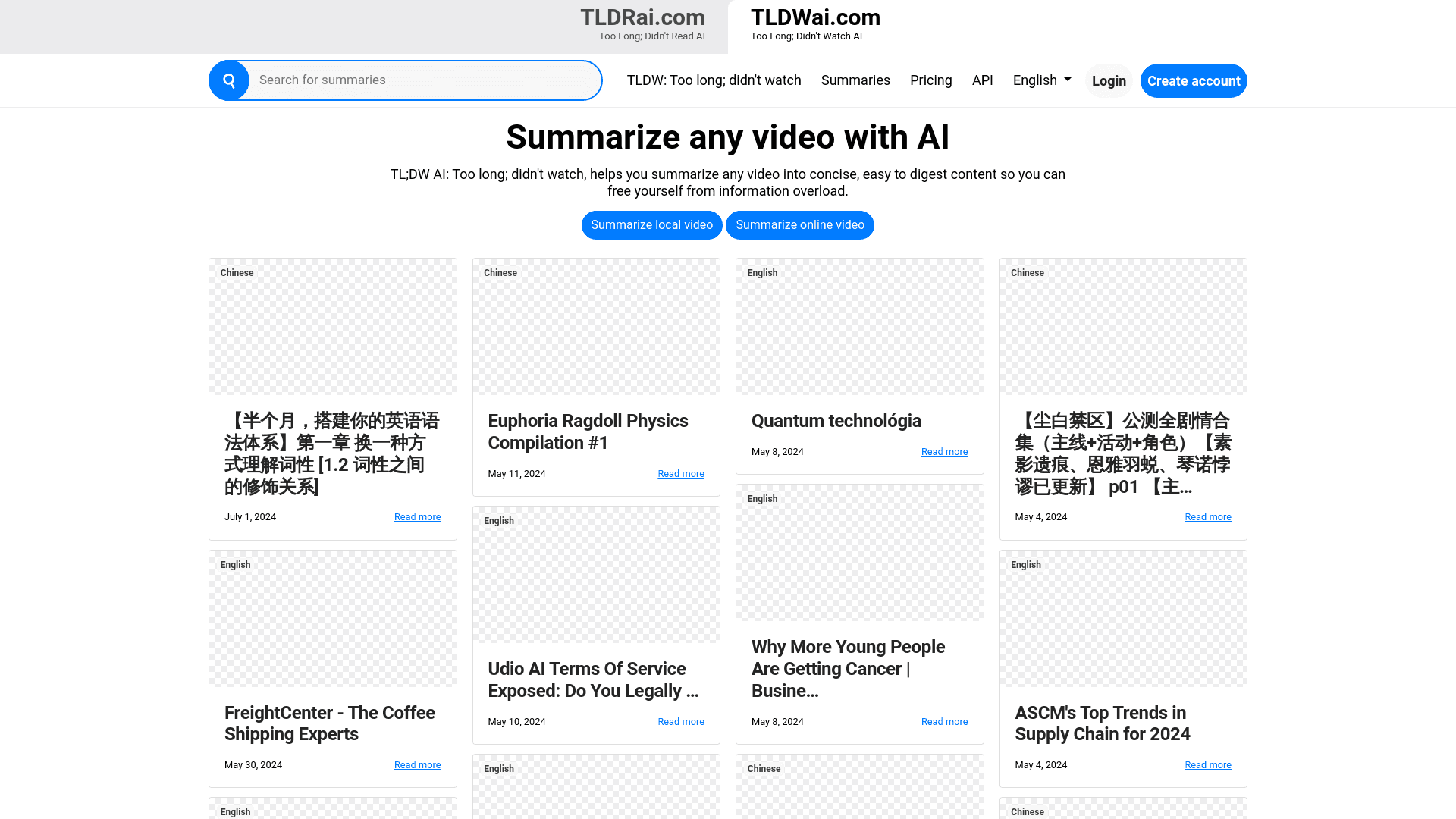Read more on FreightCenter Coffee Shipping card
The width and height of the screenshot is (1456, 819).
417,765
